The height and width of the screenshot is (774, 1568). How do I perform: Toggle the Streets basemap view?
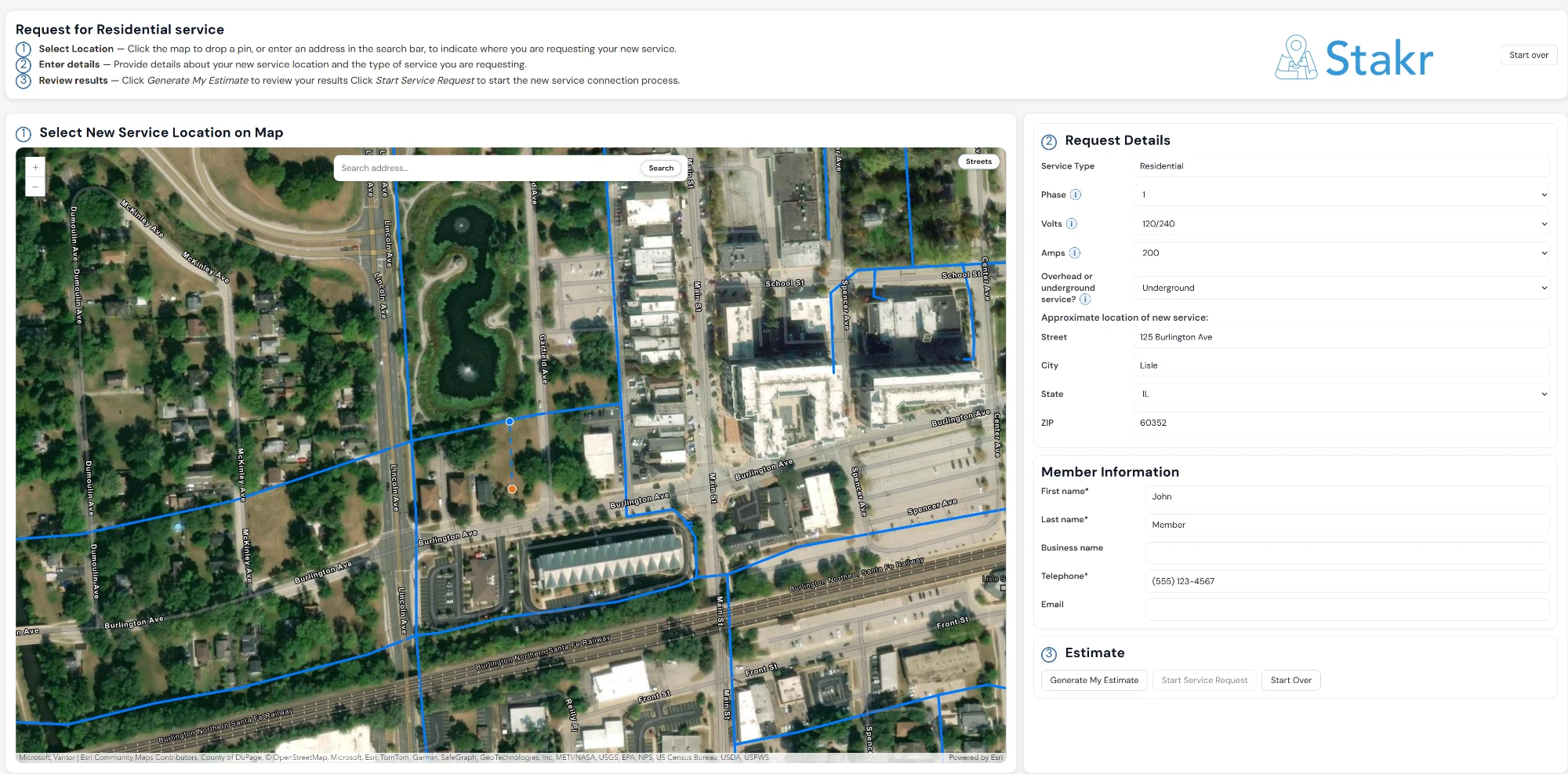coord(978,161)
